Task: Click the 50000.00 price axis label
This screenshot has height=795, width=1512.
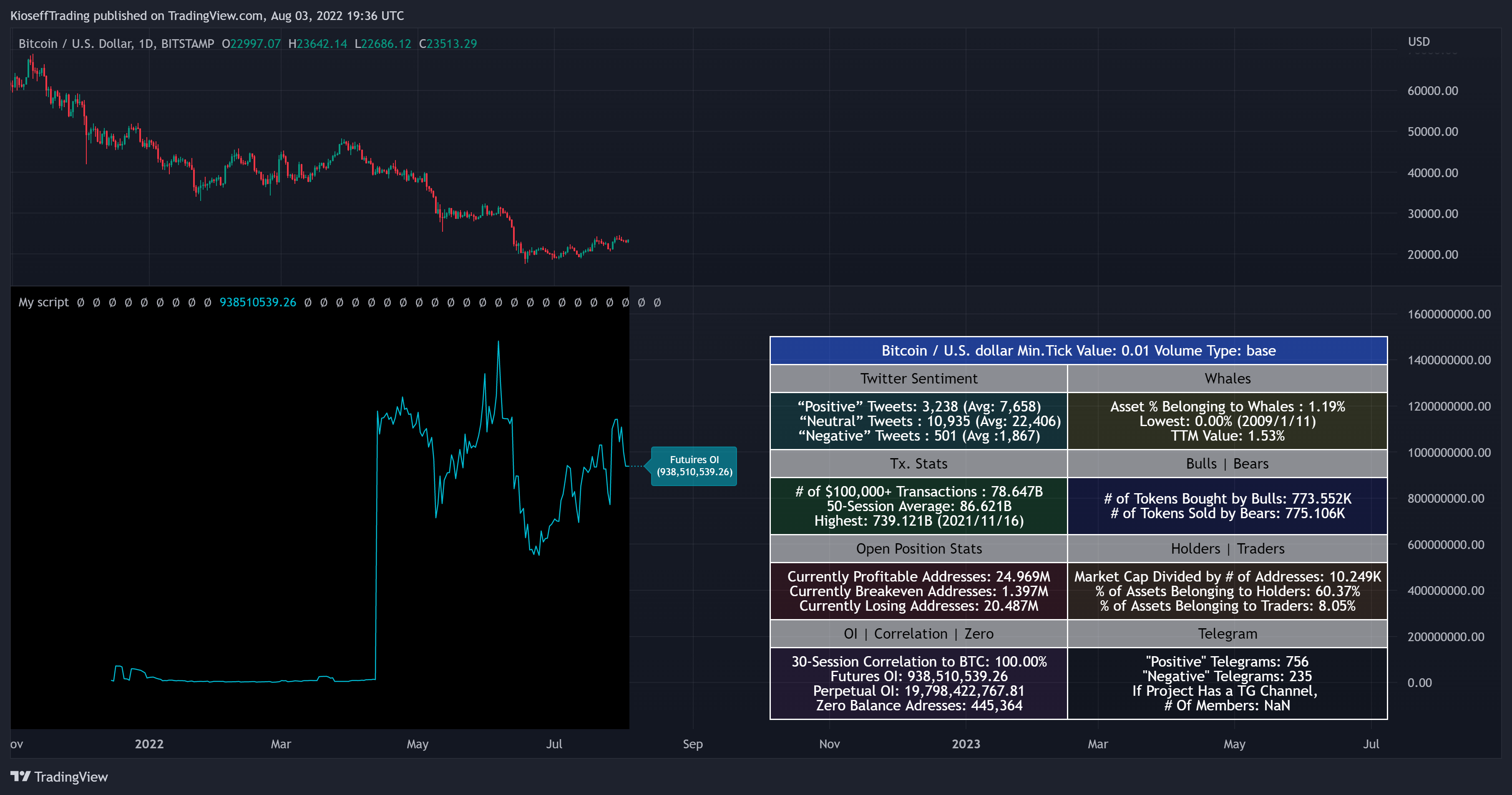Action: 1432,131
